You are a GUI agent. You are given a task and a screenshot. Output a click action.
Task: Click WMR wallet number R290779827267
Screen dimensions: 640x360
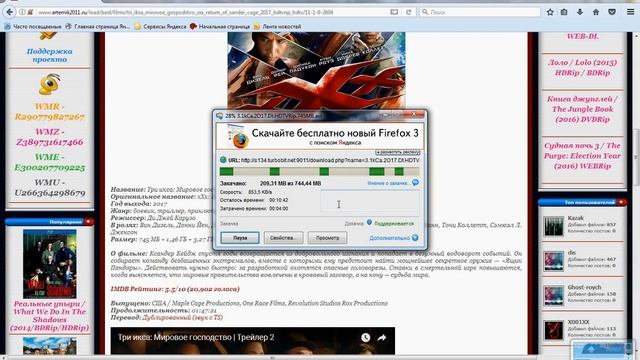pos(50,117)
